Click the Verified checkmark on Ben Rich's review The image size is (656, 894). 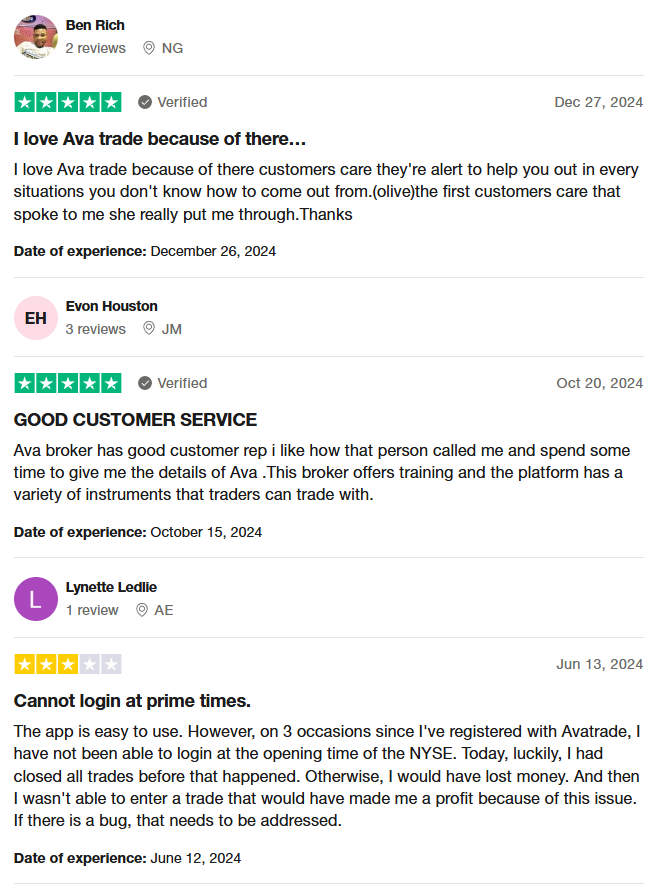pos(145,103)
